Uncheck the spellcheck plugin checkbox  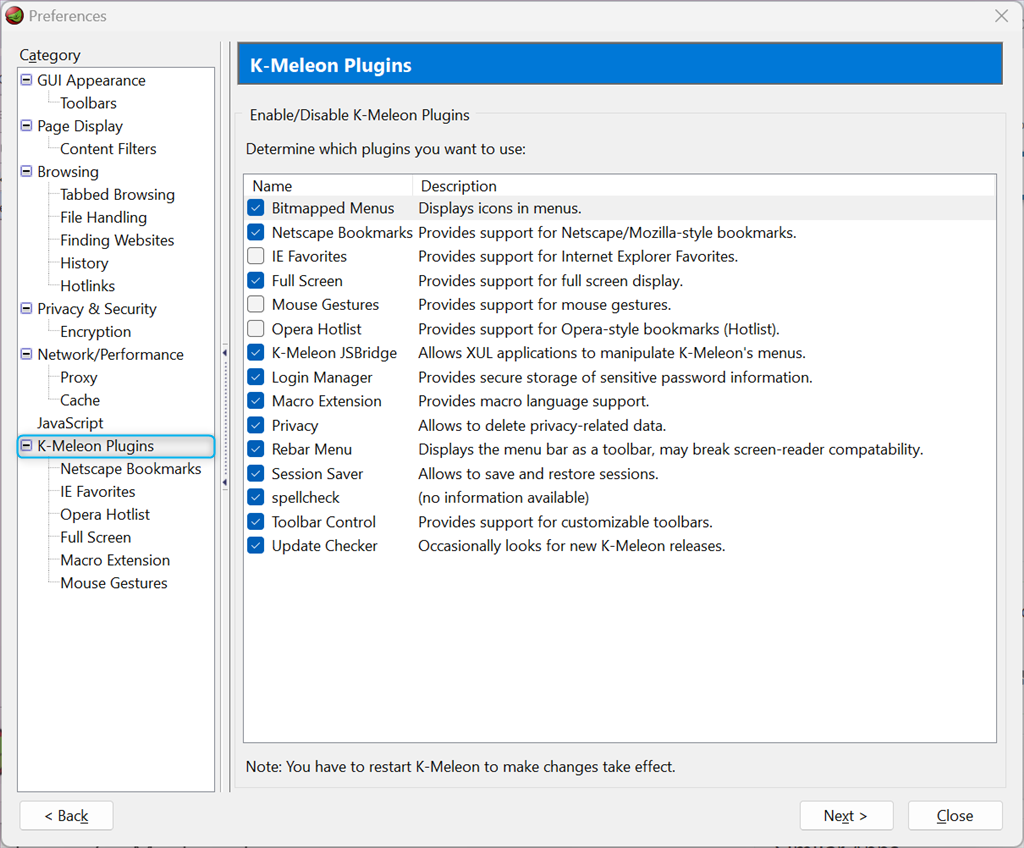click(256, 497)
